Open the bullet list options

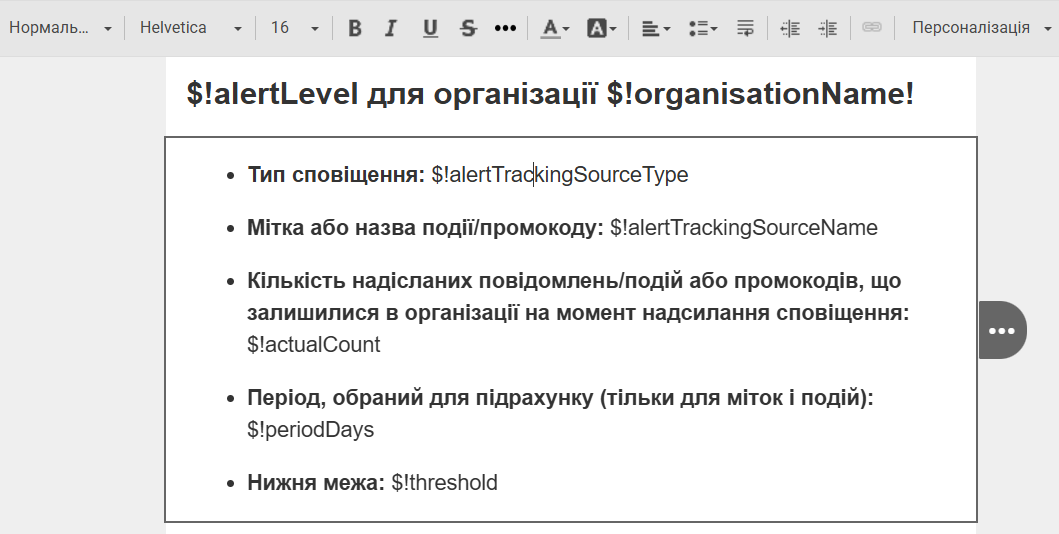click(x=702, y=28)
